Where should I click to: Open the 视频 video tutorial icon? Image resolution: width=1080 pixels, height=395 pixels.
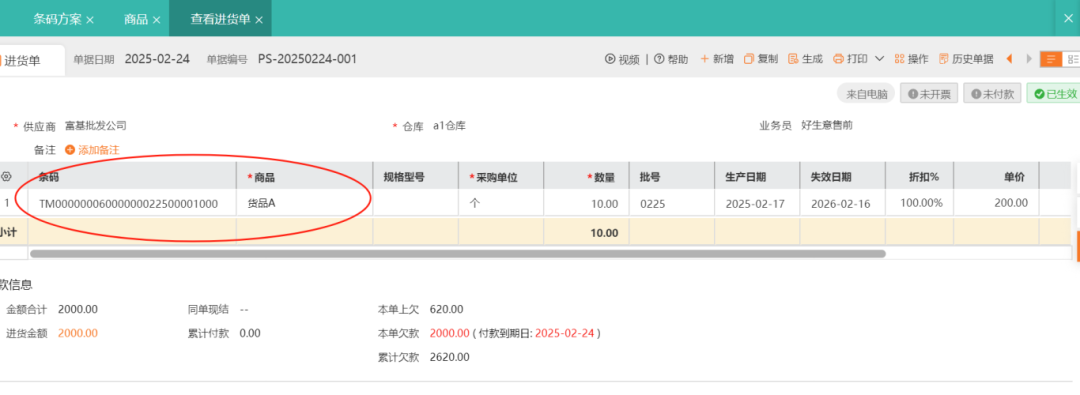pos(610,59)
